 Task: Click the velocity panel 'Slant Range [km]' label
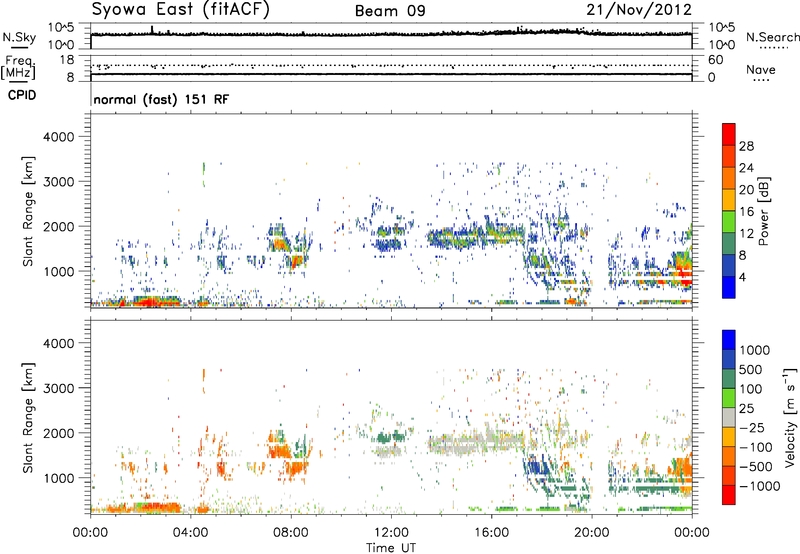(x=28, y=418)
